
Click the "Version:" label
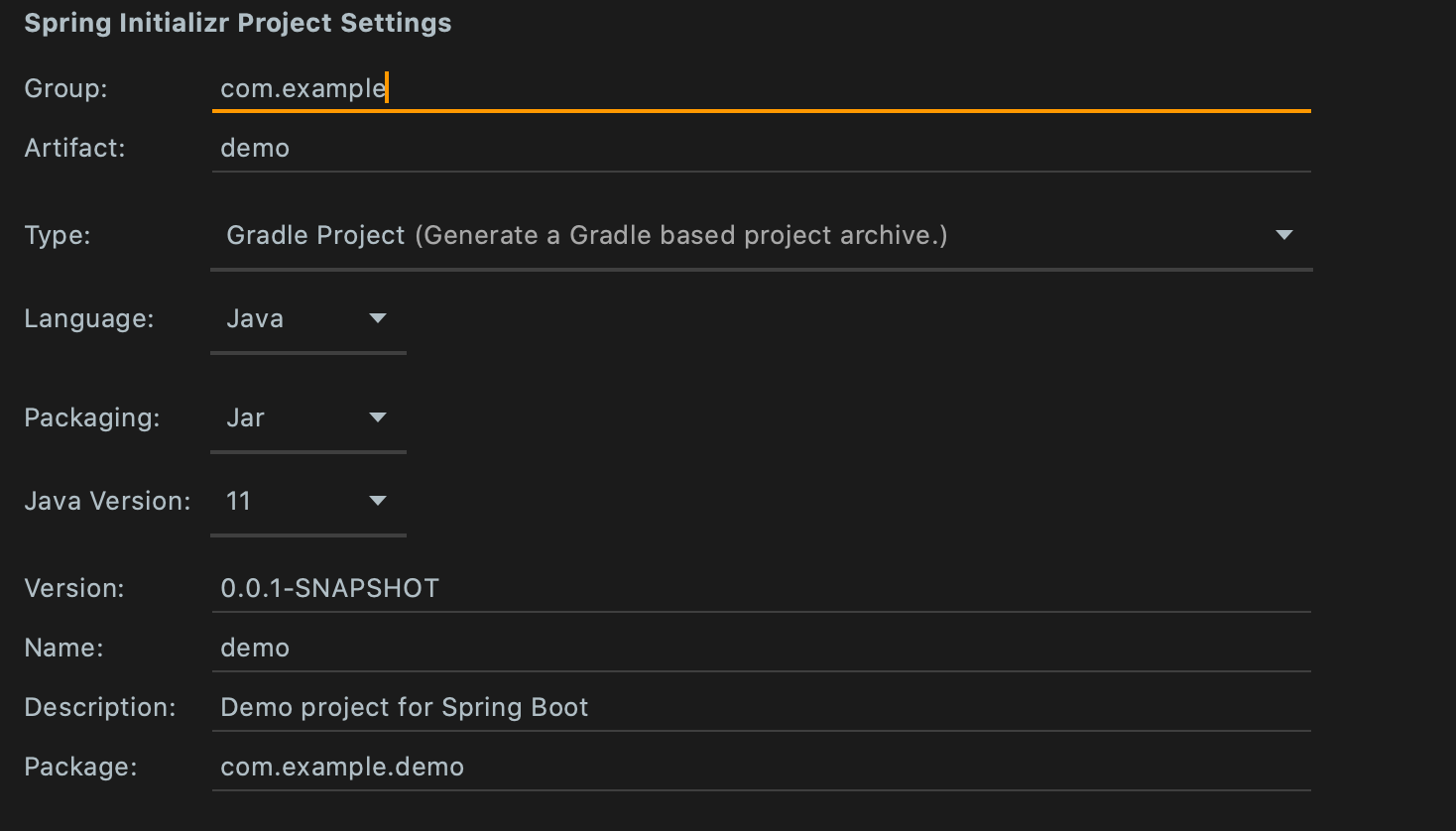[x=74, y=588]
